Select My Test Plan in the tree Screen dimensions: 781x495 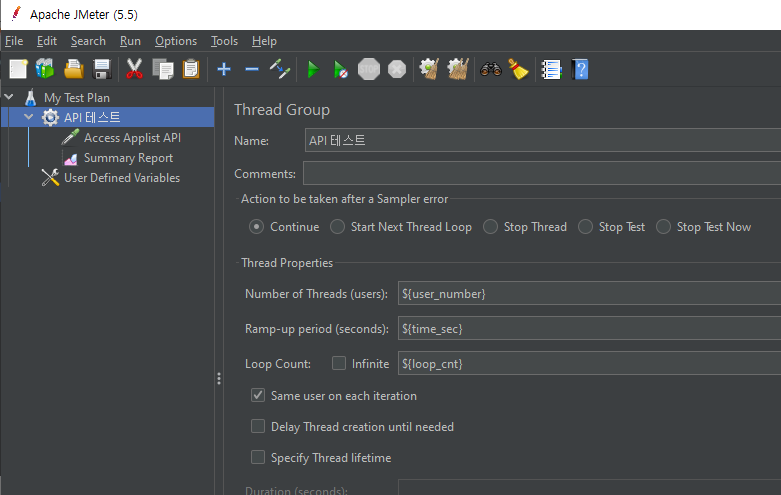point(77,98)
